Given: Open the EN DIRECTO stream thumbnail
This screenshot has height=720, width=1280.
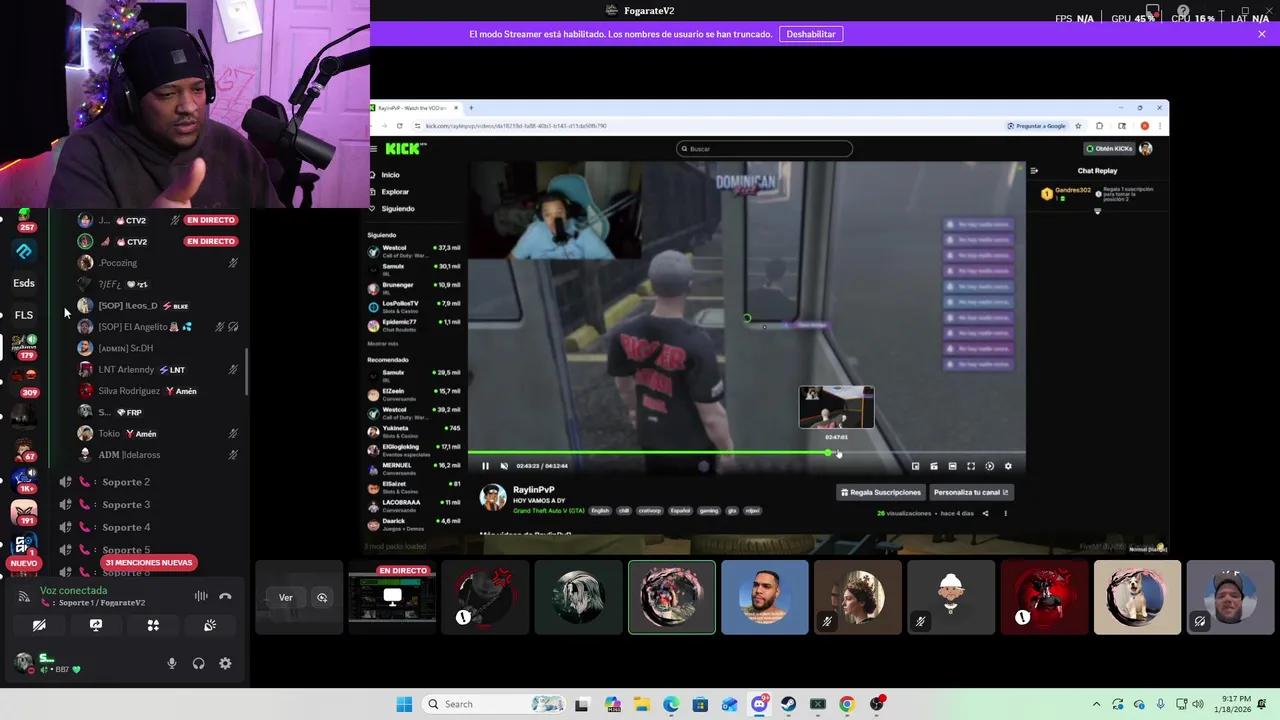Looking at the screenshot, I should pos(392,598).
